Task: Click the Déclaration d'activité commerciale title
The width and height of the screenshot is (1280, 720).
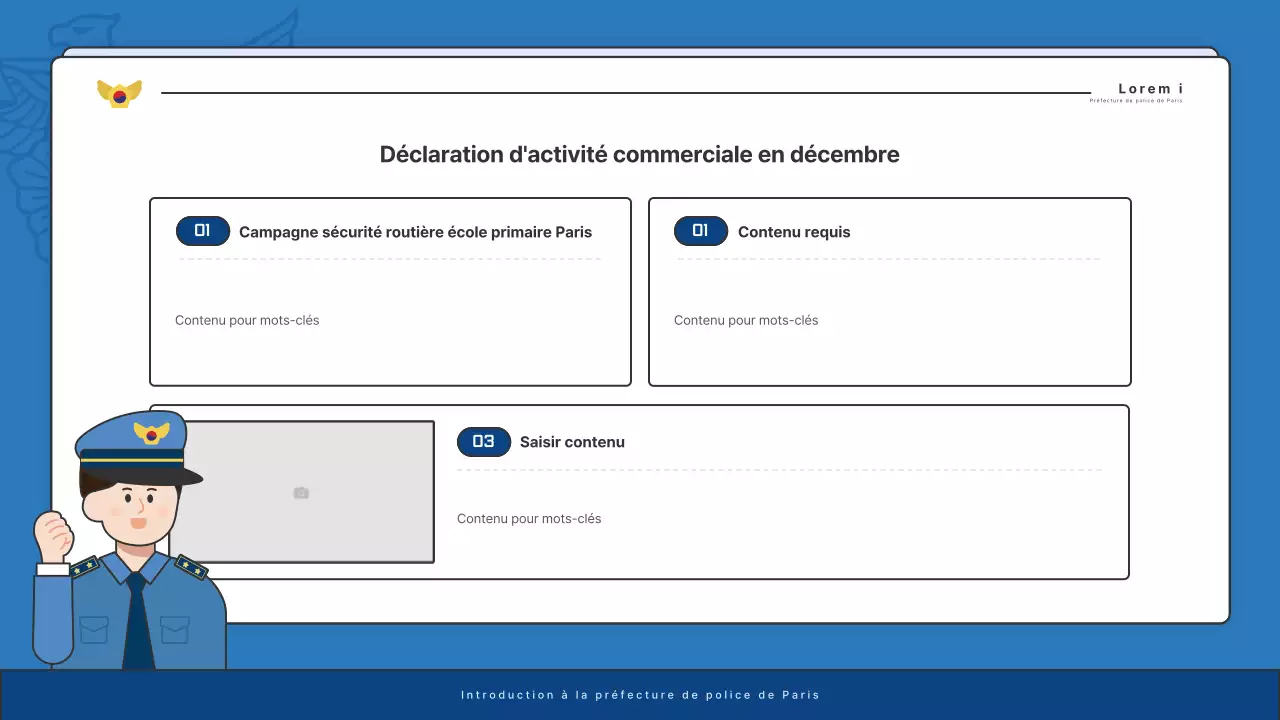Action: (x=639, y=154)
